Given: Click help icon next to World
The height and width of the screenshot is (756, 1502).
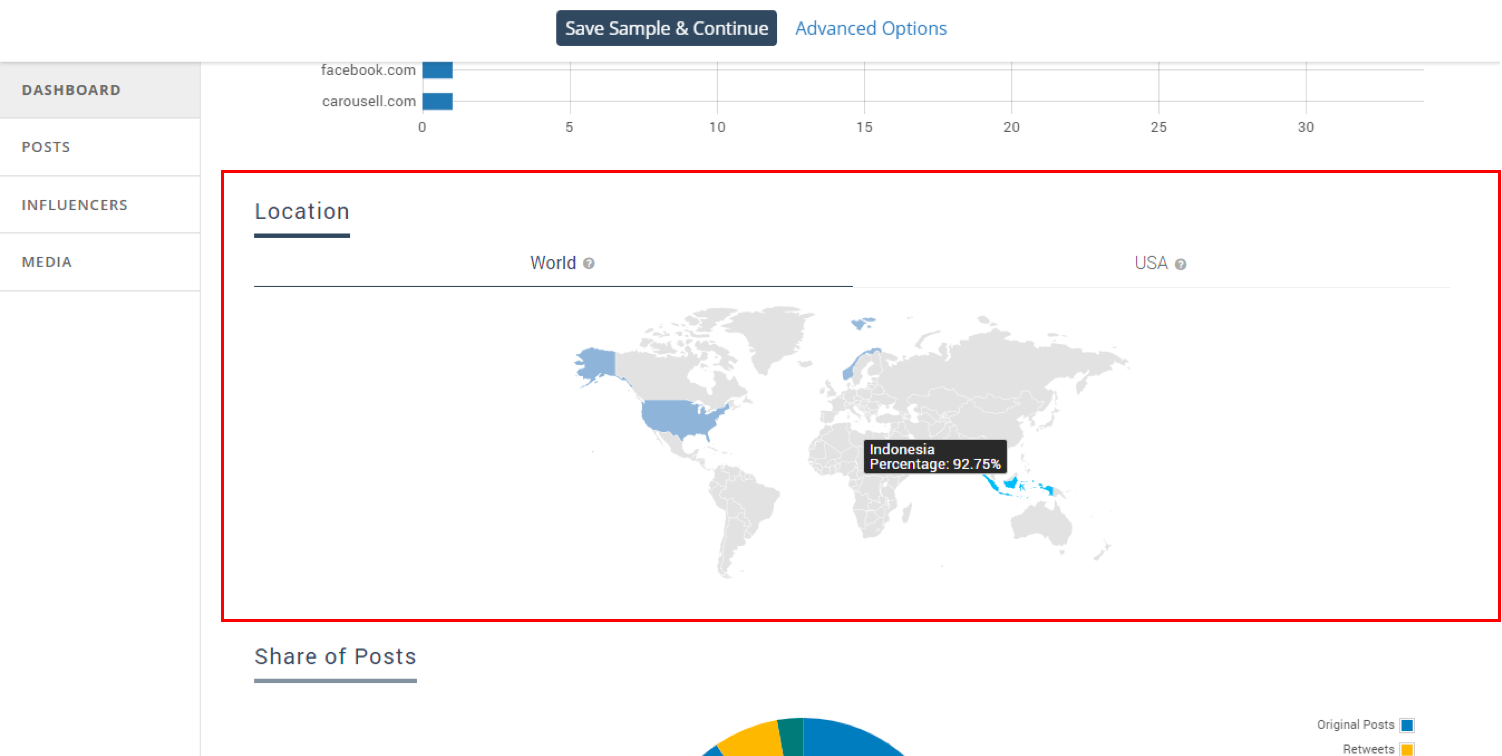Looking at the screenshot, I should (x=589, y=264).
